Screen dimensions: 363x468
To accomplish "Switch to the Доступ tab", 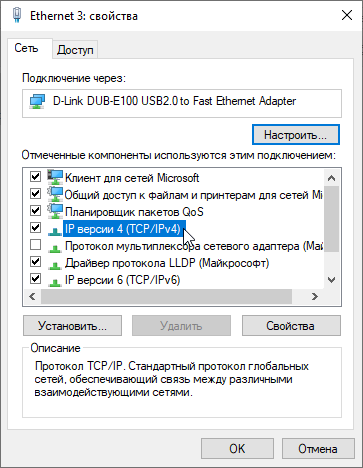I will (x=75, y=50).
